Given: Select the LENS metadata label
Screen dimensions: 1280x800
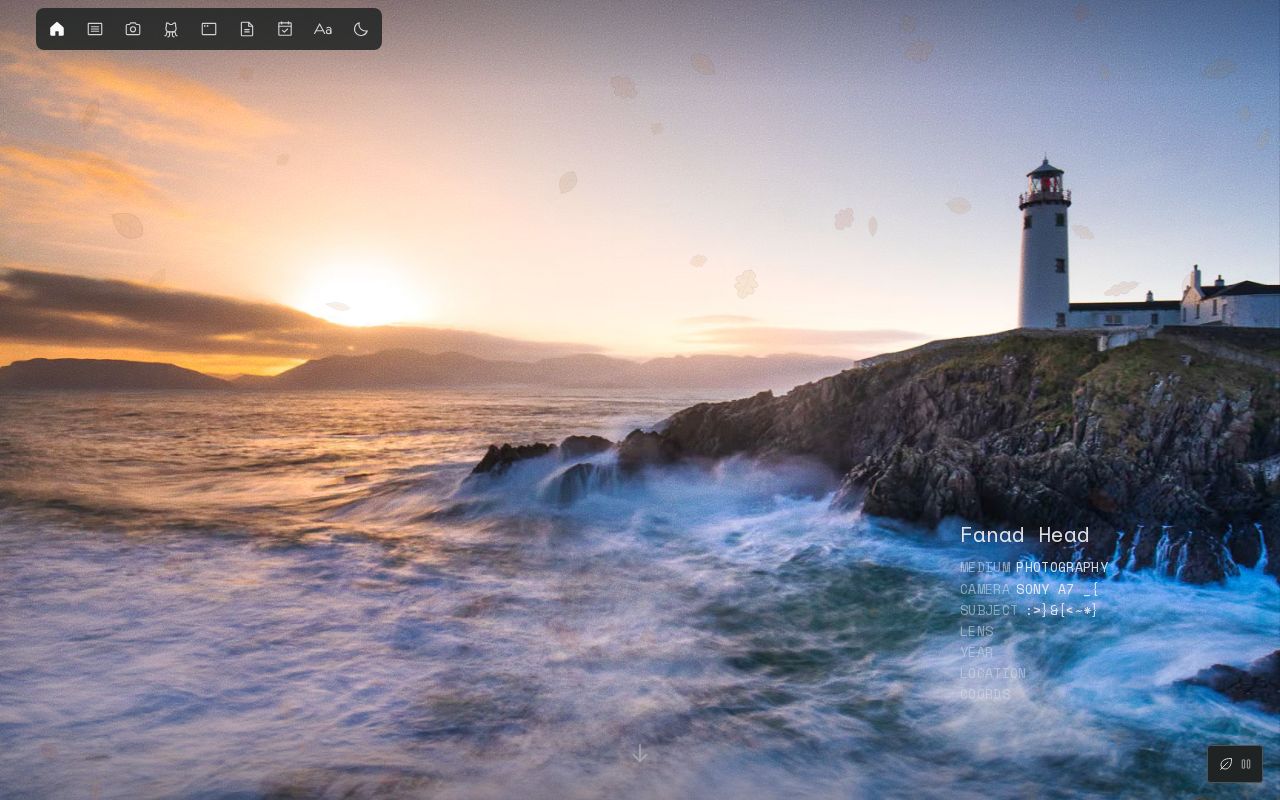Looking at the screenshot, I should click(x=977, y=631).
